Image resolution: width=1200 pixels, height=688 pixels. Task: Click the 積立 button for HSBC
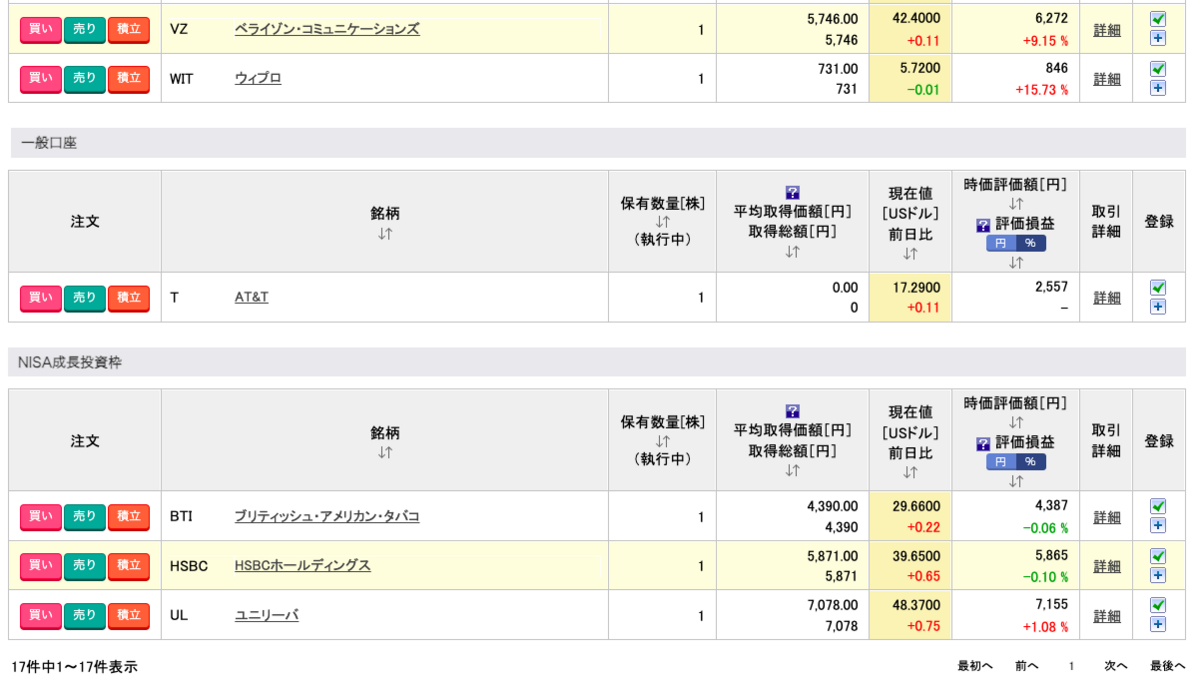click(129, 566)
